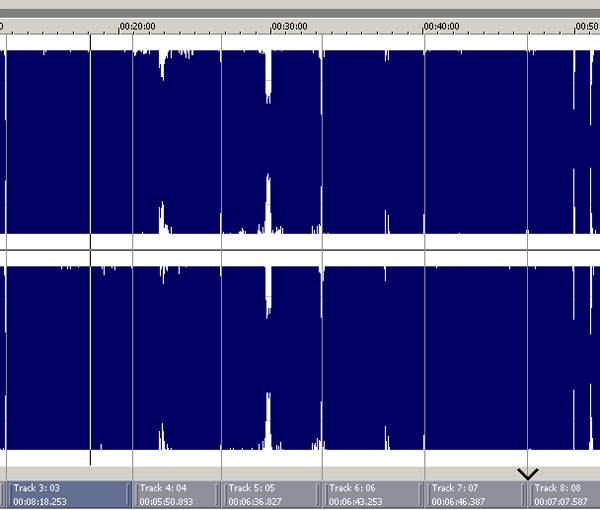Click the Track 6 duration 00:06:43.253
600x510 pixels.
click(x=355, y=501)
